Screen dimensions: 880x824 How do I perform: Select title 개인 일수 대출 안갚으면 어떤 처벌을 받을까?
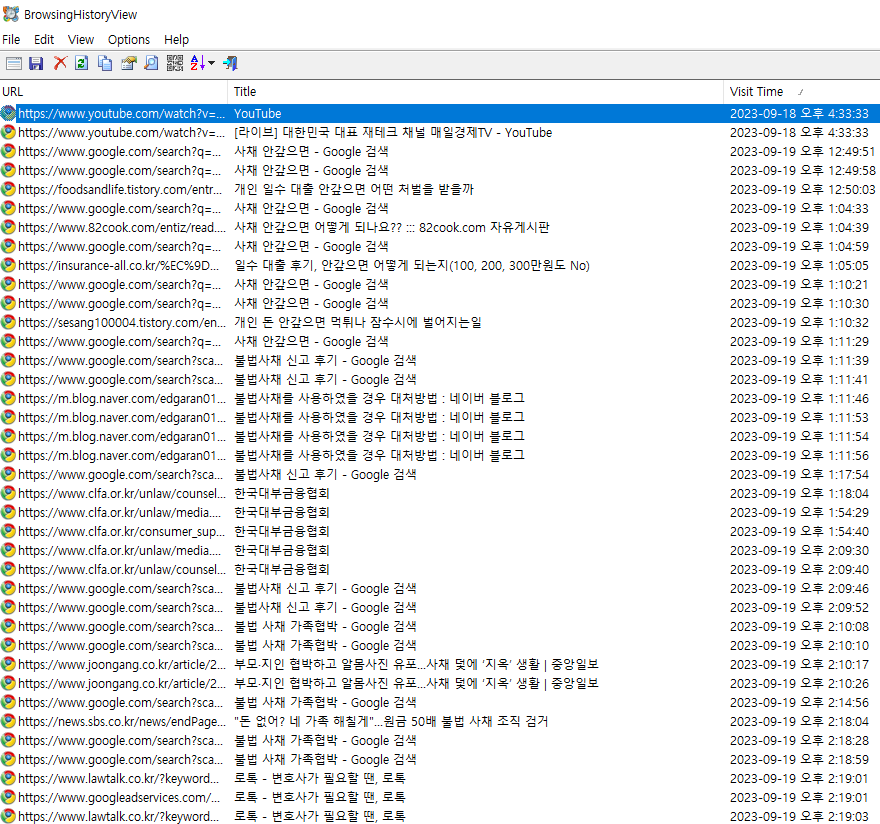coord(354,190)
